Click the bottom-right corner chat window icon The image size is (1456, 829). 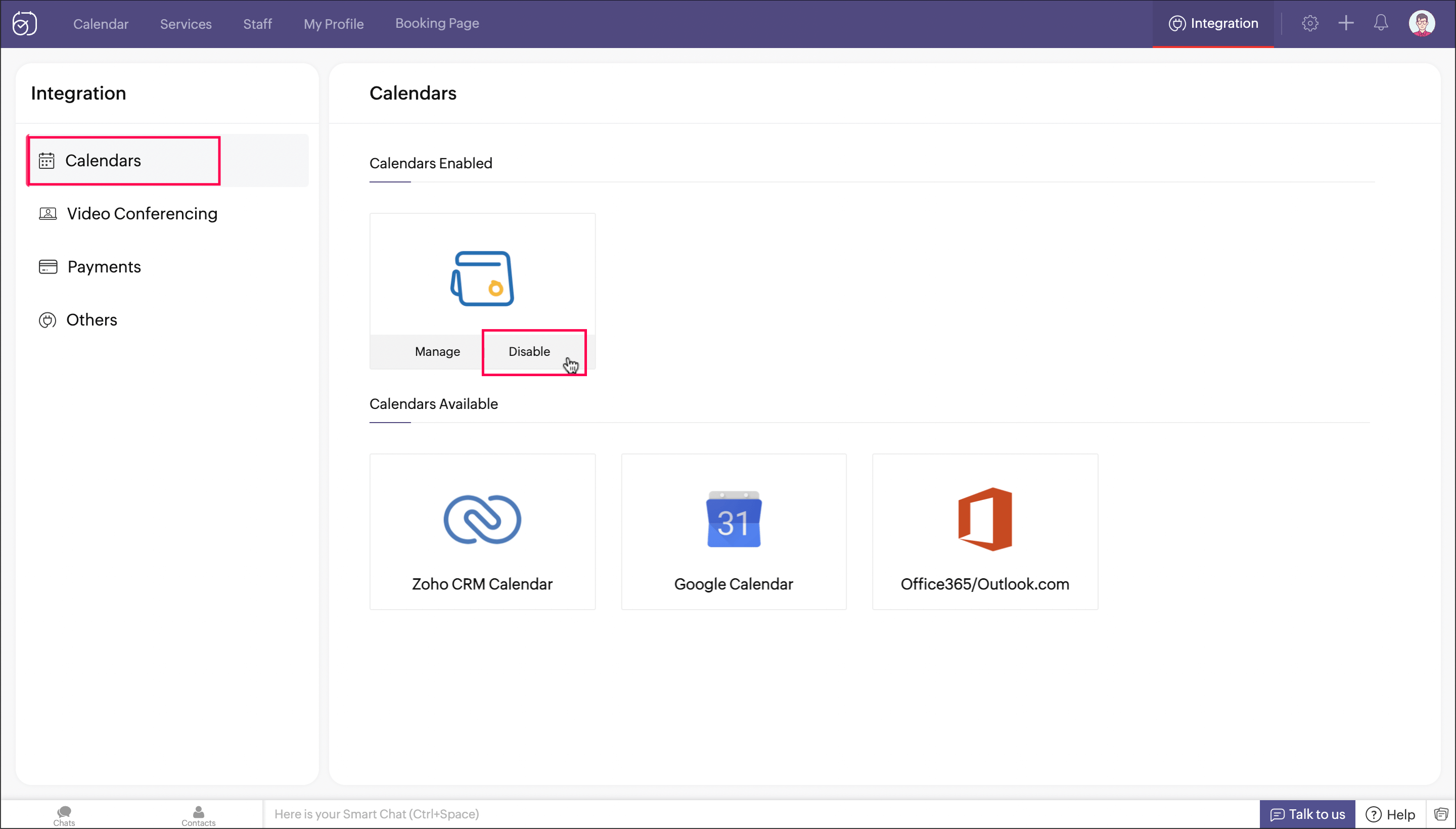tap(1441, 814)
